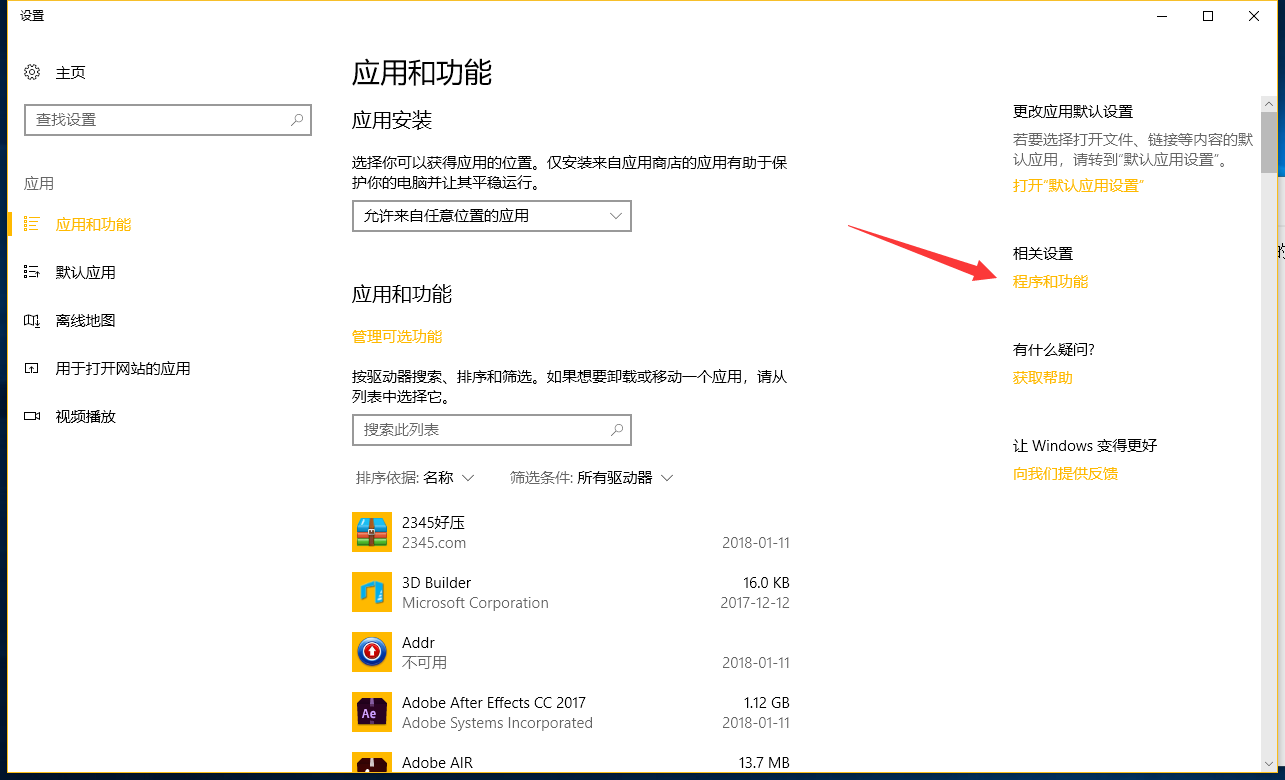This screenshot has height=780, width=1285.
Task: Click the Microsoft Corporation publisher text
Action: [x=475, y=603]
